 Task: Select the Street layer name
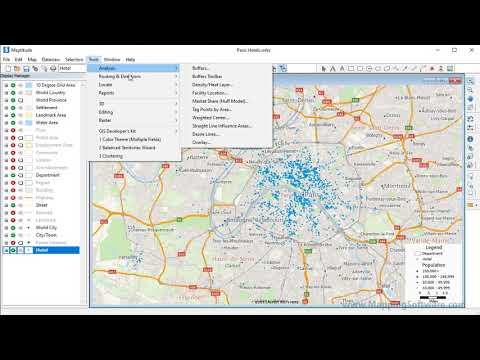click(42, 205)
